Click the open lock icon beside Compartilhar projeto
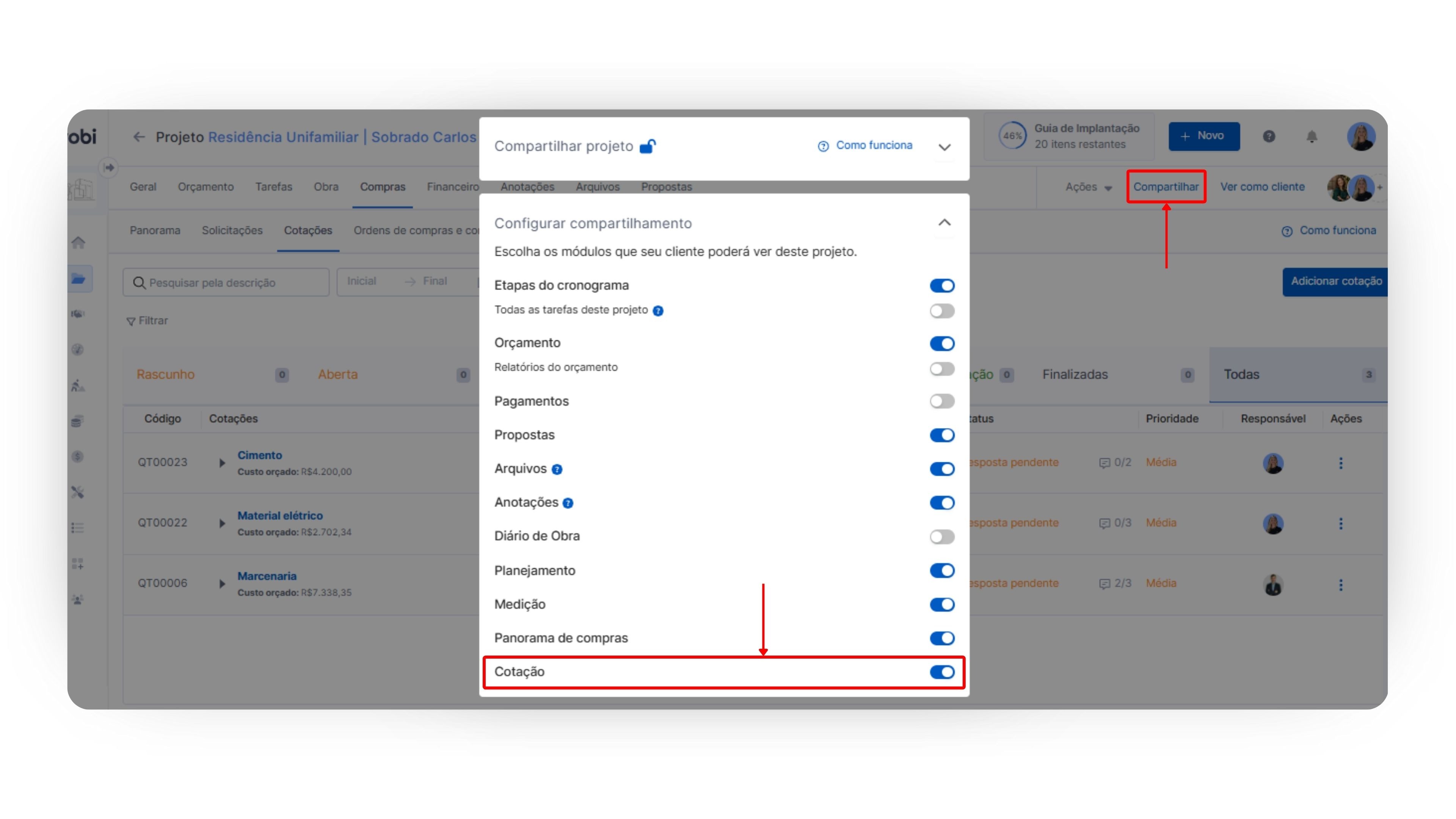Screen dimensions: 1456x819 [648, 146]
